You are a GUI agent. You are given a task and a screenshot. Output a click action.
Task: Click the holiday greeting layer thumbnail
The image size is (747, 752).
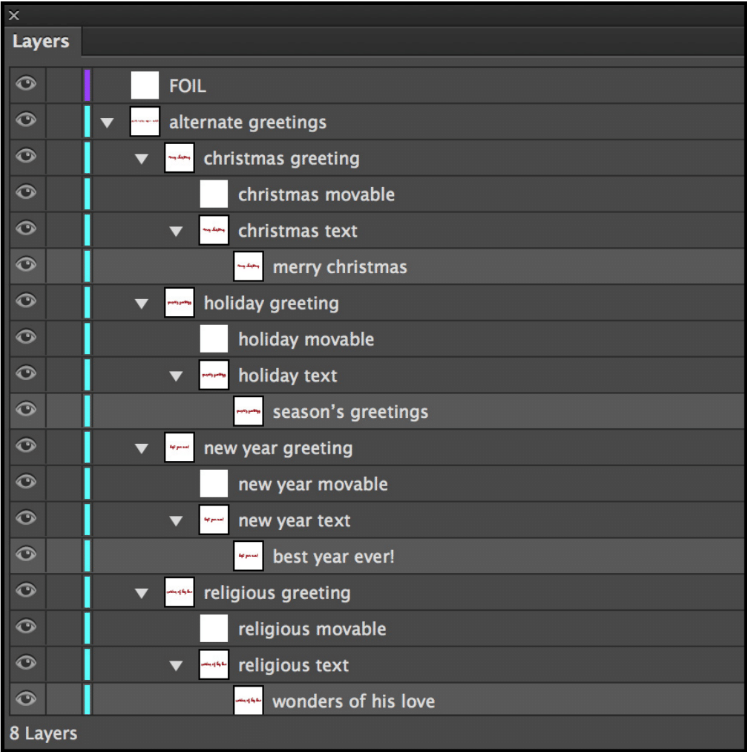tap(179, 303)
